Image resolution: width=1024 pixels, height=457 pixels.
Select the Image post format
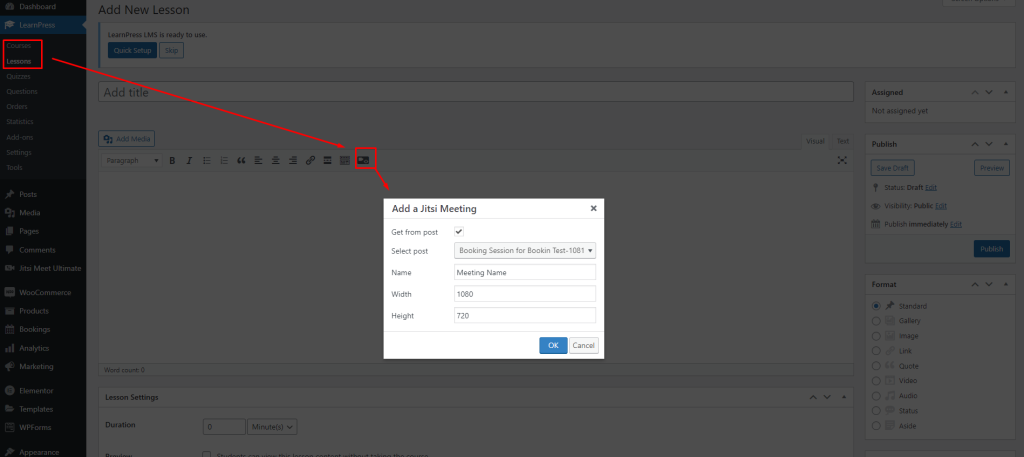(876, 336)
